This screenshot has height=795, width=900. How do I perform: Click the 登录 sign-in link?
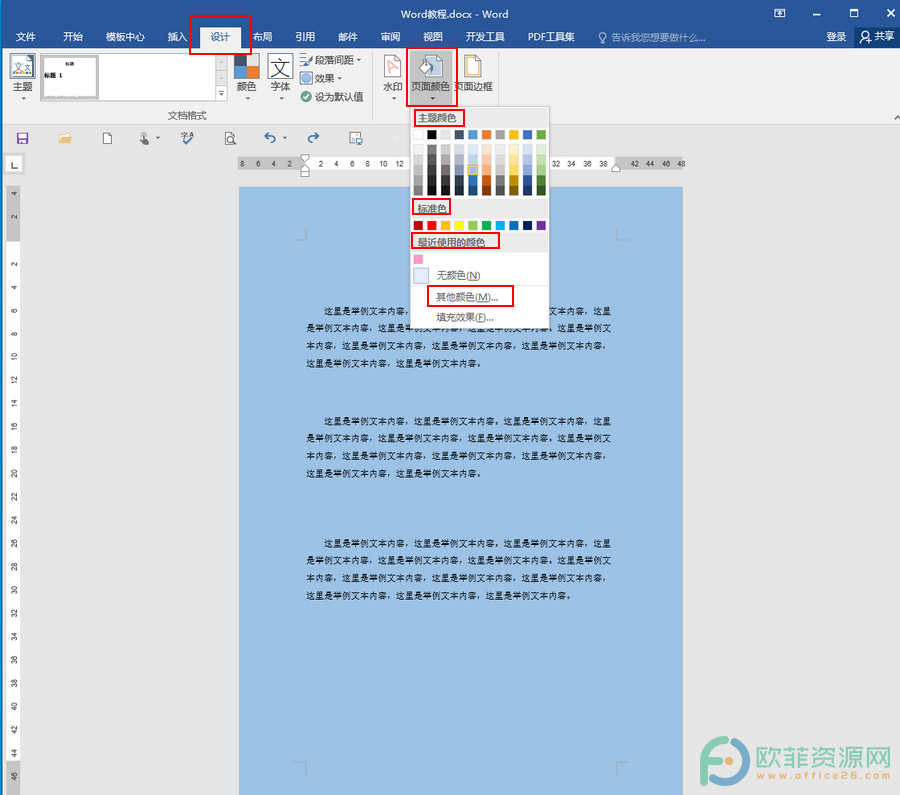[x=836, y=37]
